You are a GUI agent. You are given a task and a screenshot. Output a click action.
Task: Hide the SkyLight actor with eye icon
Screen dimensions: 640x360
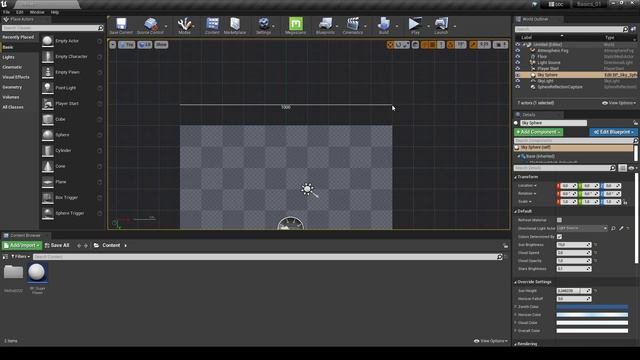[x=518, y=81]
